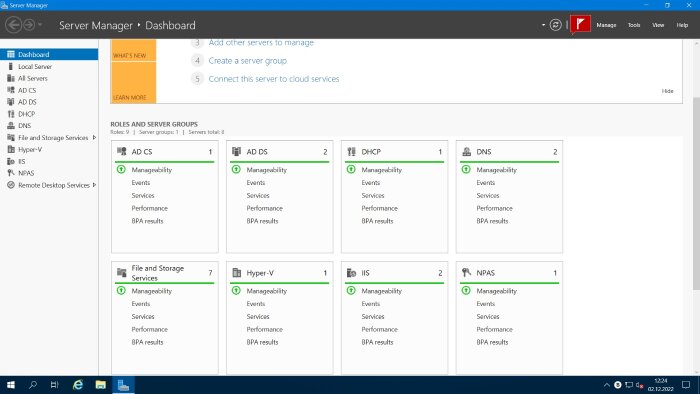The height and width of the screenshot is (394, 700).
Task: Open the Manage menu
Action: point(606,25)
